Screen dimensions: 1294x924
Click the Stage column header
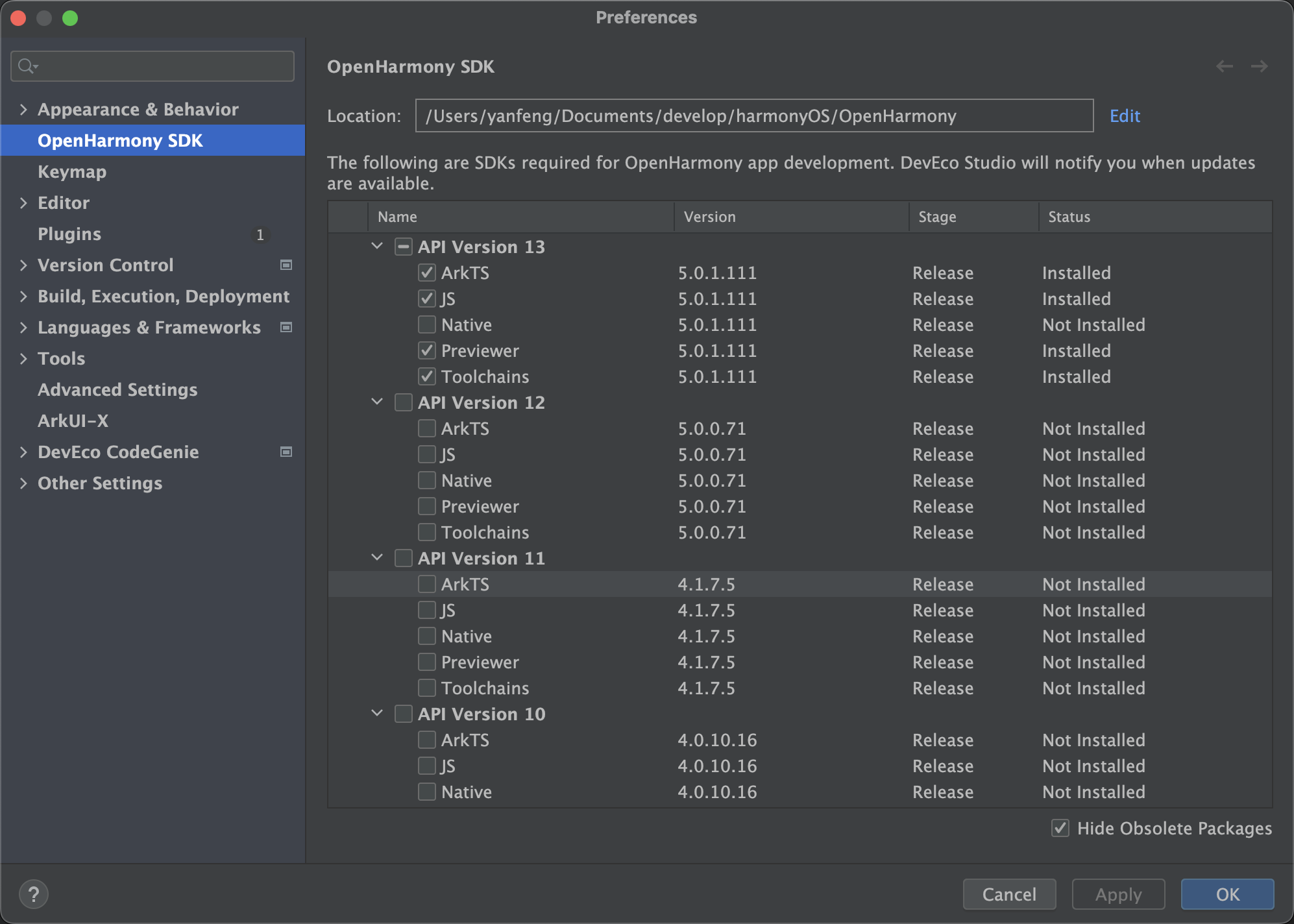[974, 217]
